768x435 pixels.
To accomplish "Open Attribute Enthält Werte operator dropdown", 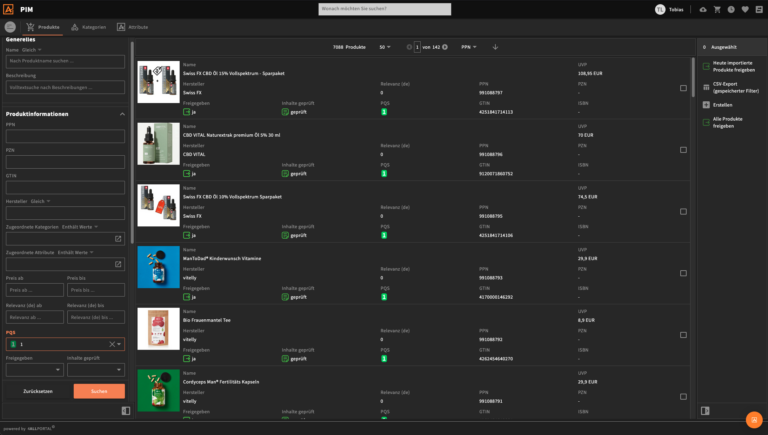I will (75, 252).
